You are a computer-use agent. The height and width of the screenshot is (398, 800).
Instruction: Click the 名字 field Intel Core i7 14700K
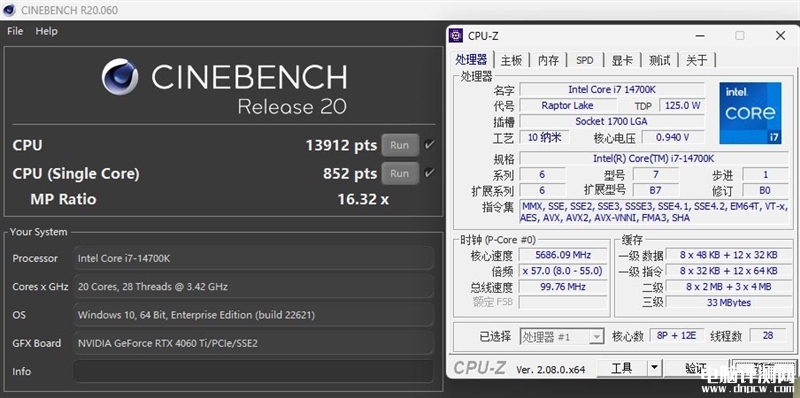point(612,90)
